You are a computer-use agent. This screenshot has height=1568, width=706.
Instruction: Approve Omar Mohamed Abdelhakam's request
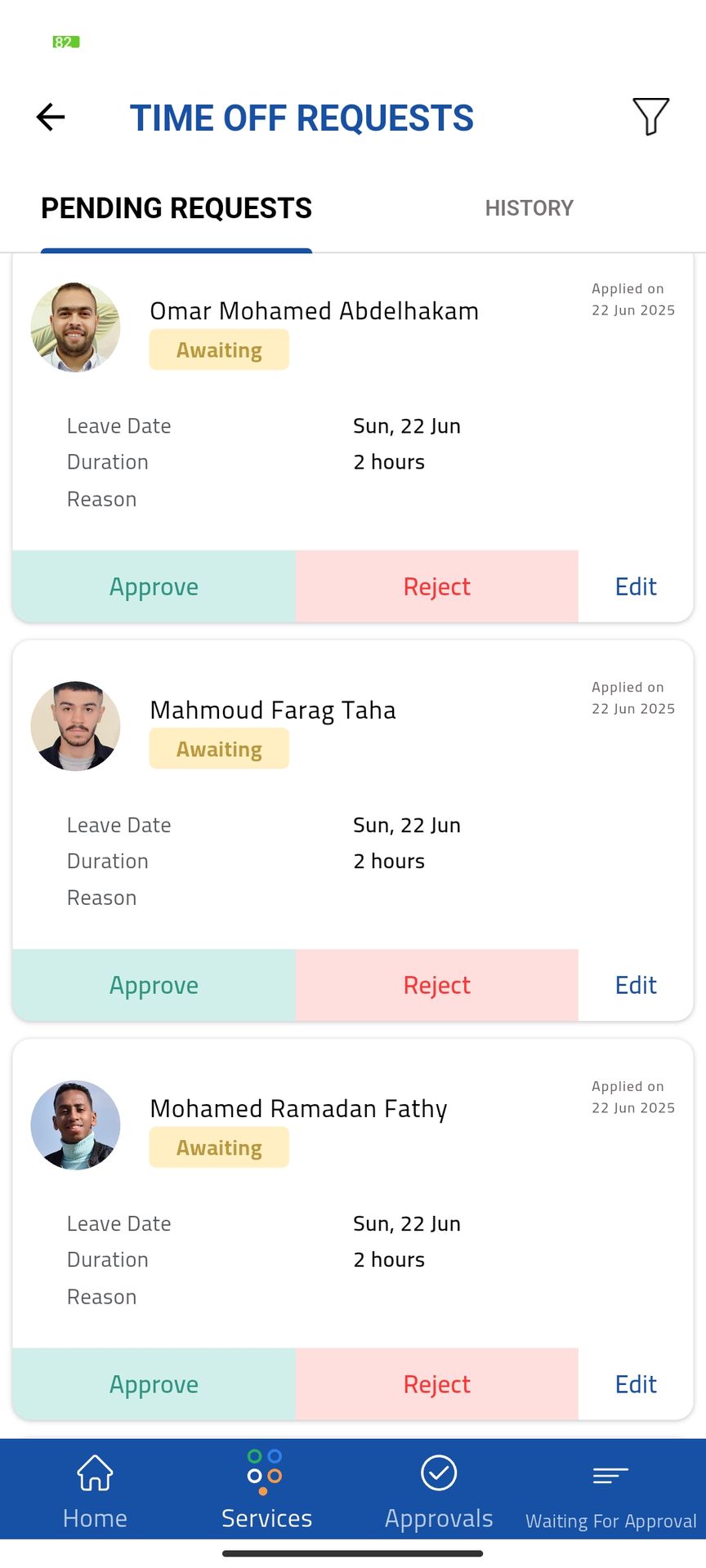point(154,586)
